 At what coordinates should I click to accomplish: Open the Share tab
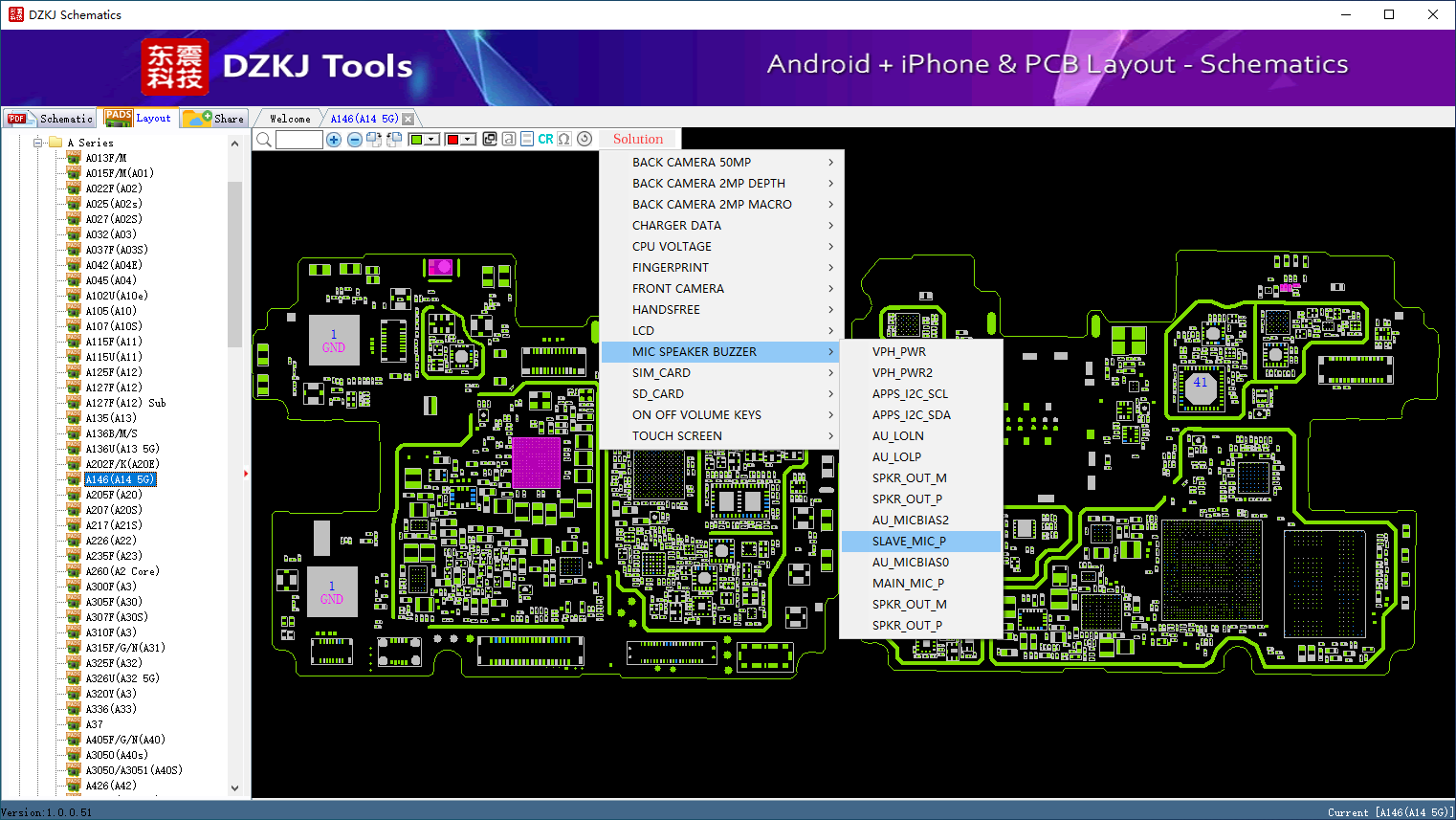pos(214,119)
